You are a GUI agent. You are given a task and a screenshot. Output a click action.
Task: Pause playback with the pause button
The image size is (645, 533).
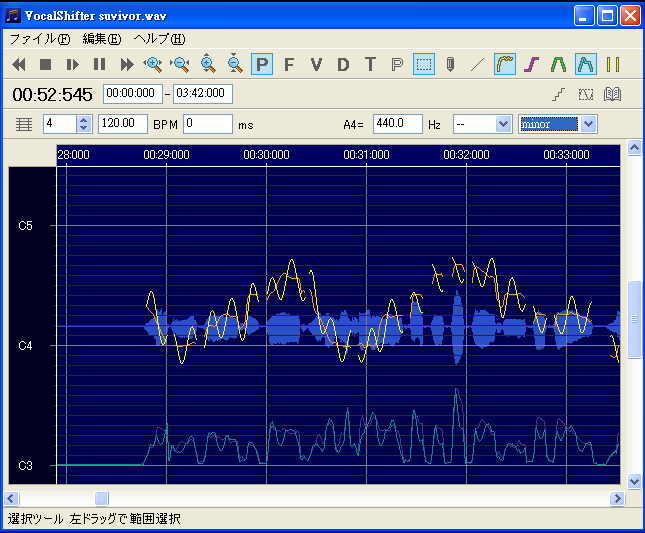100,65
